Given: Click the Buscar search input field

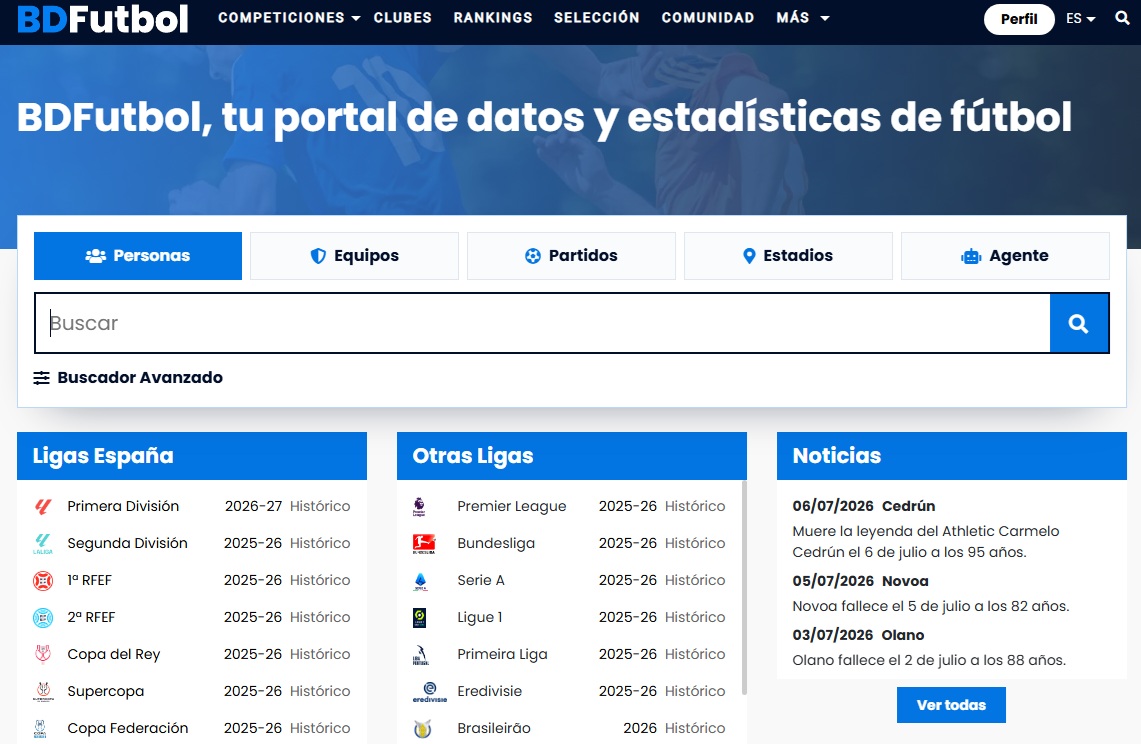Looking at the screenshot, I should (543, 323).
